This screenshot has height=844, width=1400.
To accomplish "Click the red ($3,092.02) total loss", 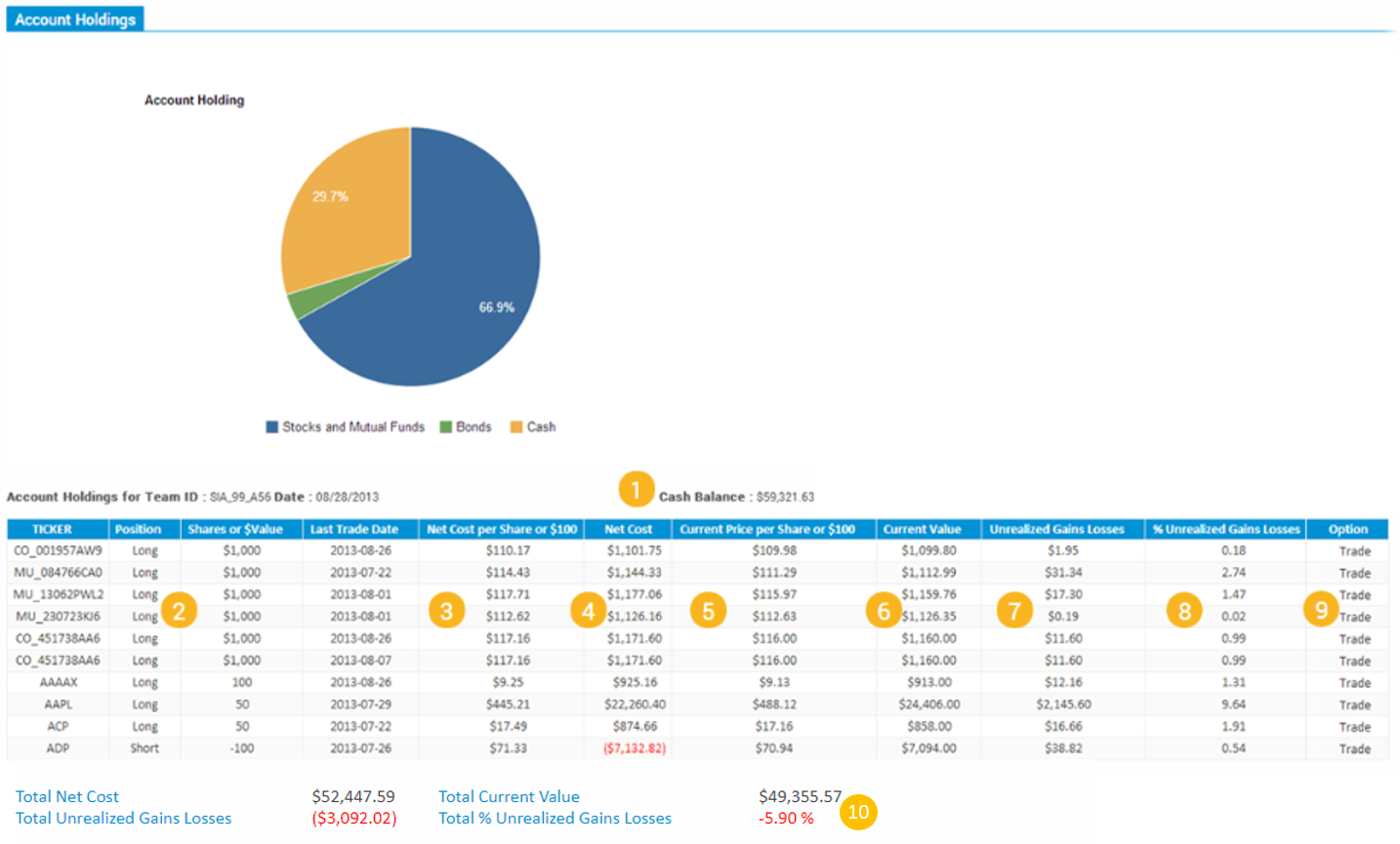I will [354, 819].
